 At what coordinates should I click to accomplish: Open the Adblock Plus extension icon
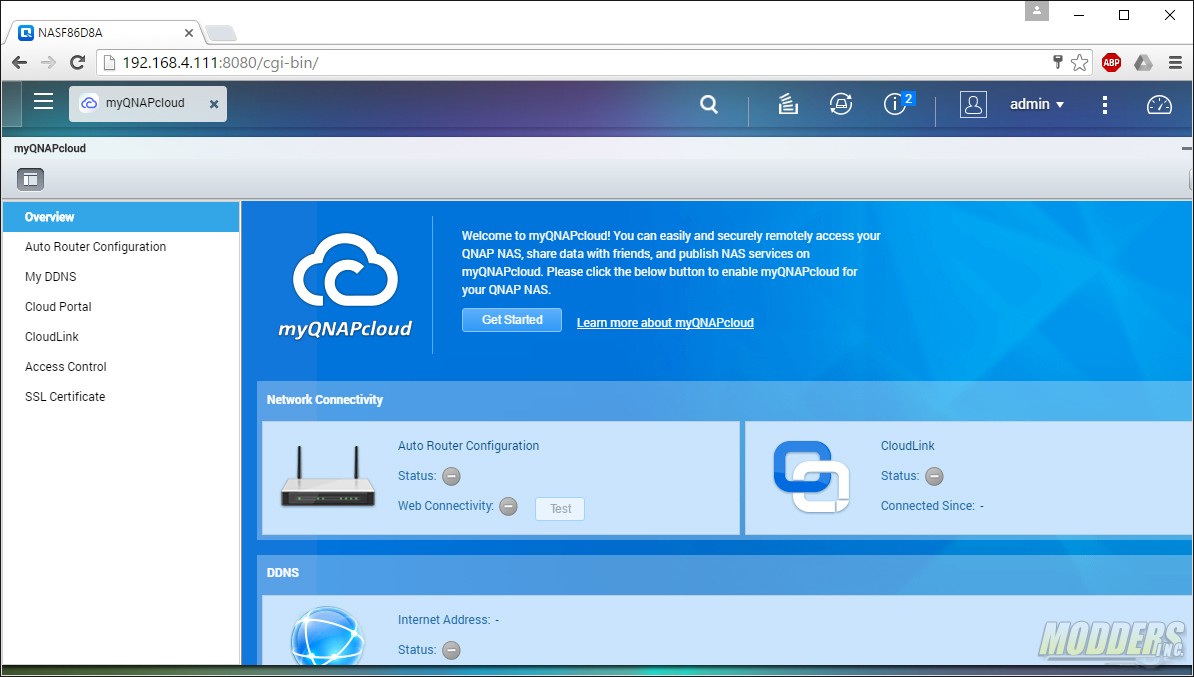pos(1112,62)
